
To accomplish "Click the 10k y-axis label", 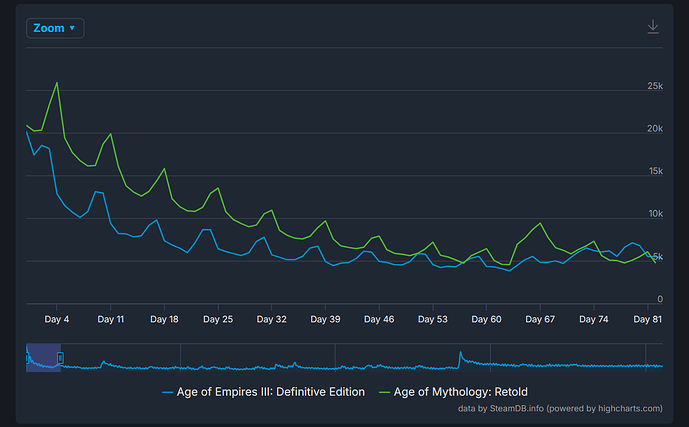I will tap(656, 214).
